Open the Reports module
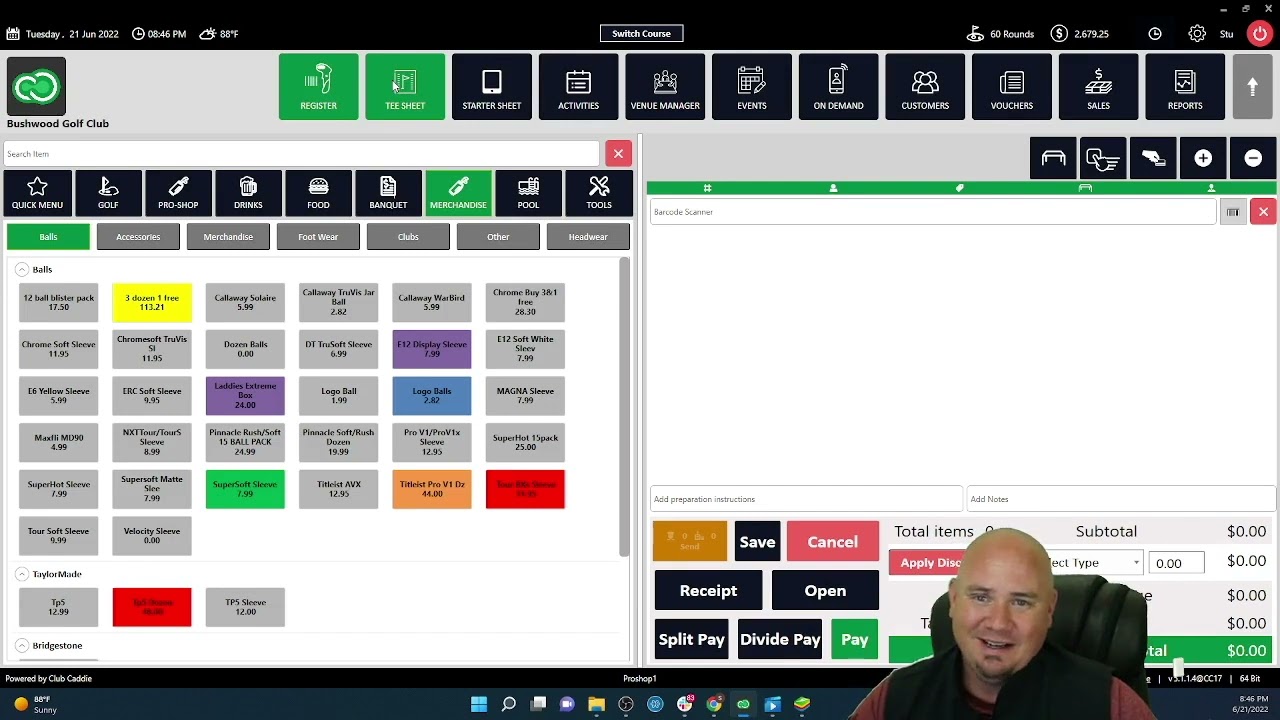 coord(1185,87)
